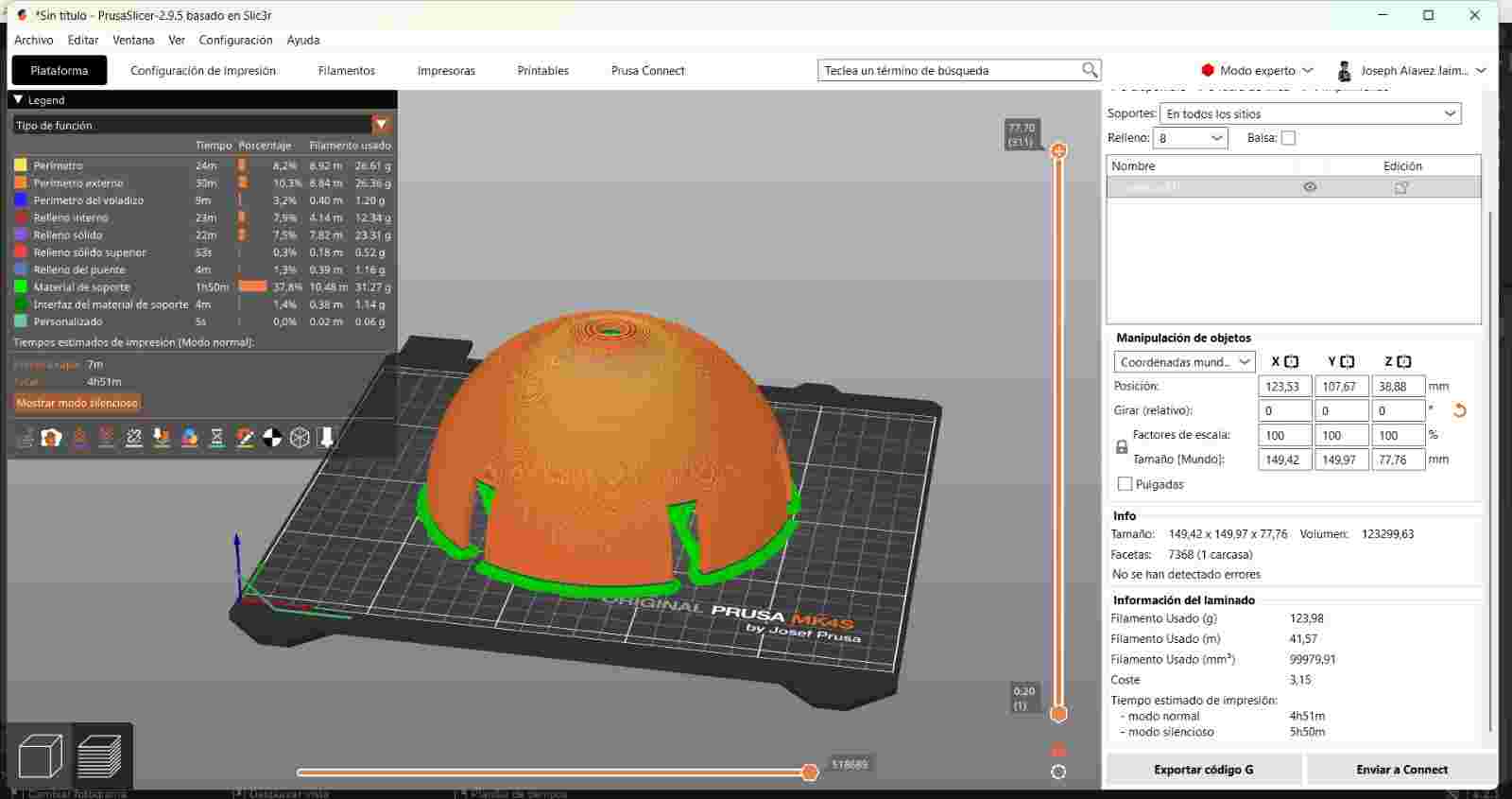
Task: Toggle shells cube icon in legend toolbar
Action: 300,438
